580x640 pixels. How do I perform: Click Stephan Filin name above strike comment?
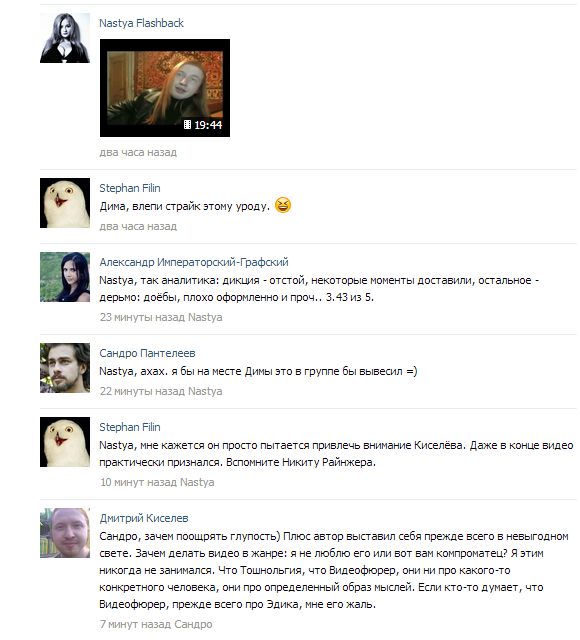130,188
